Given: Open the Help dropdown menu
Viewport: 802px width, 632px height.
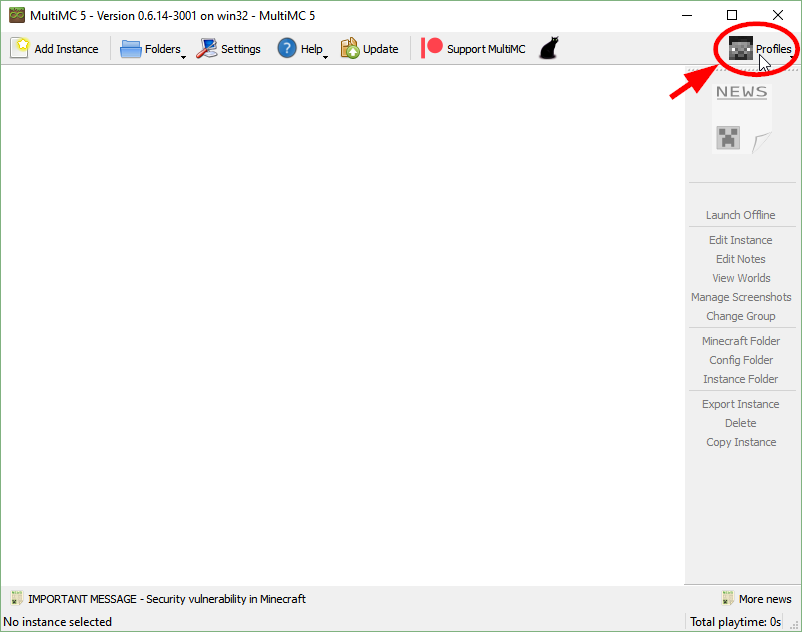Looking at the screenshot, I should [302, 49].
